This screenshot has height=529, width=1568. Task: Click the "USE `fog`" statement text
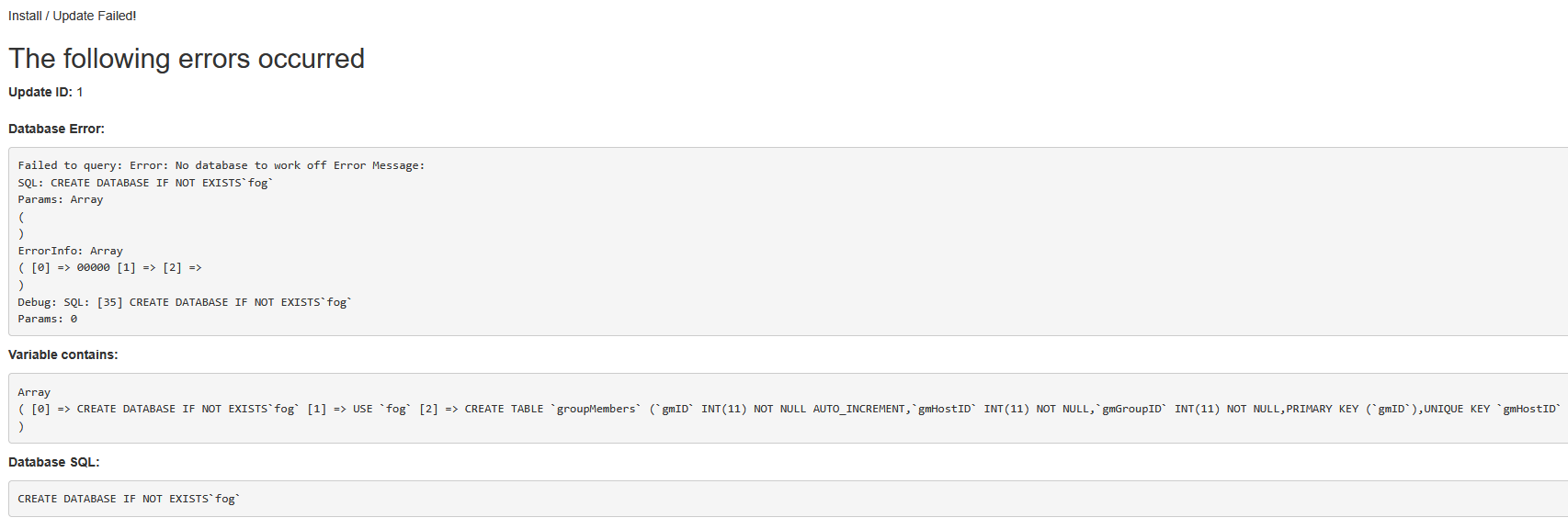coord(381,409)
